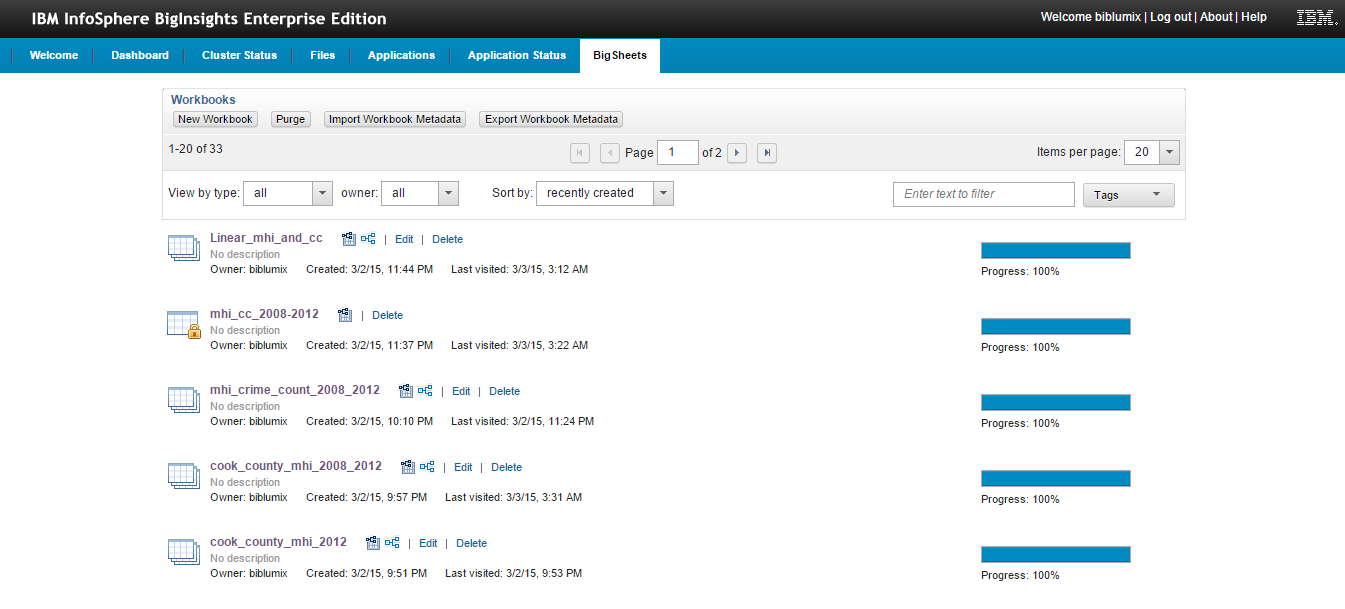This screenshot has width=1345, height=609.
Task: Click the Linear_mhi_and_cc progress bar
Action: (1056, 251)
